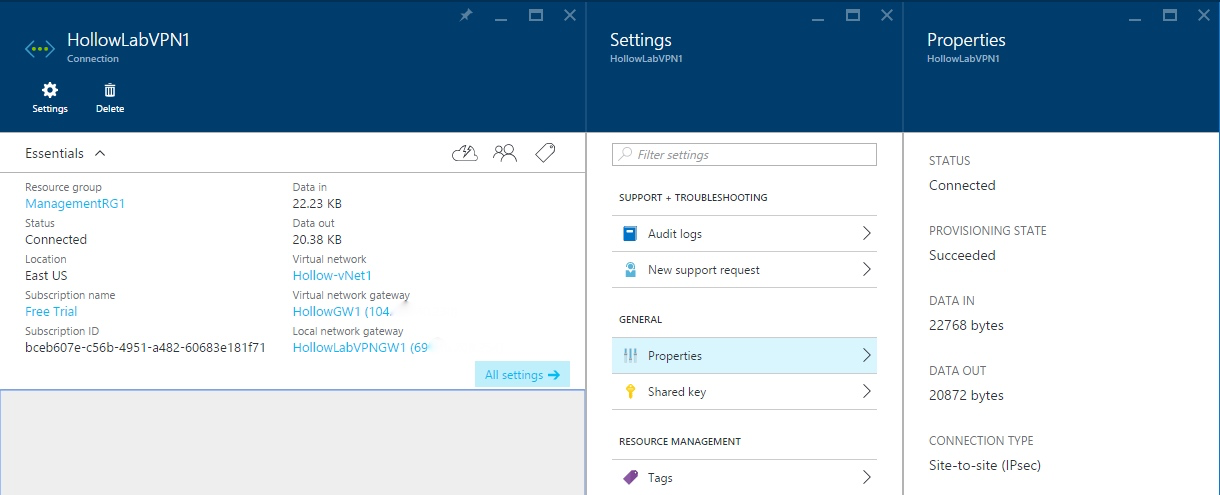This screenshot has height=495, width=1220.
Task: Select the East US location value
Action: tap(46, 276)
